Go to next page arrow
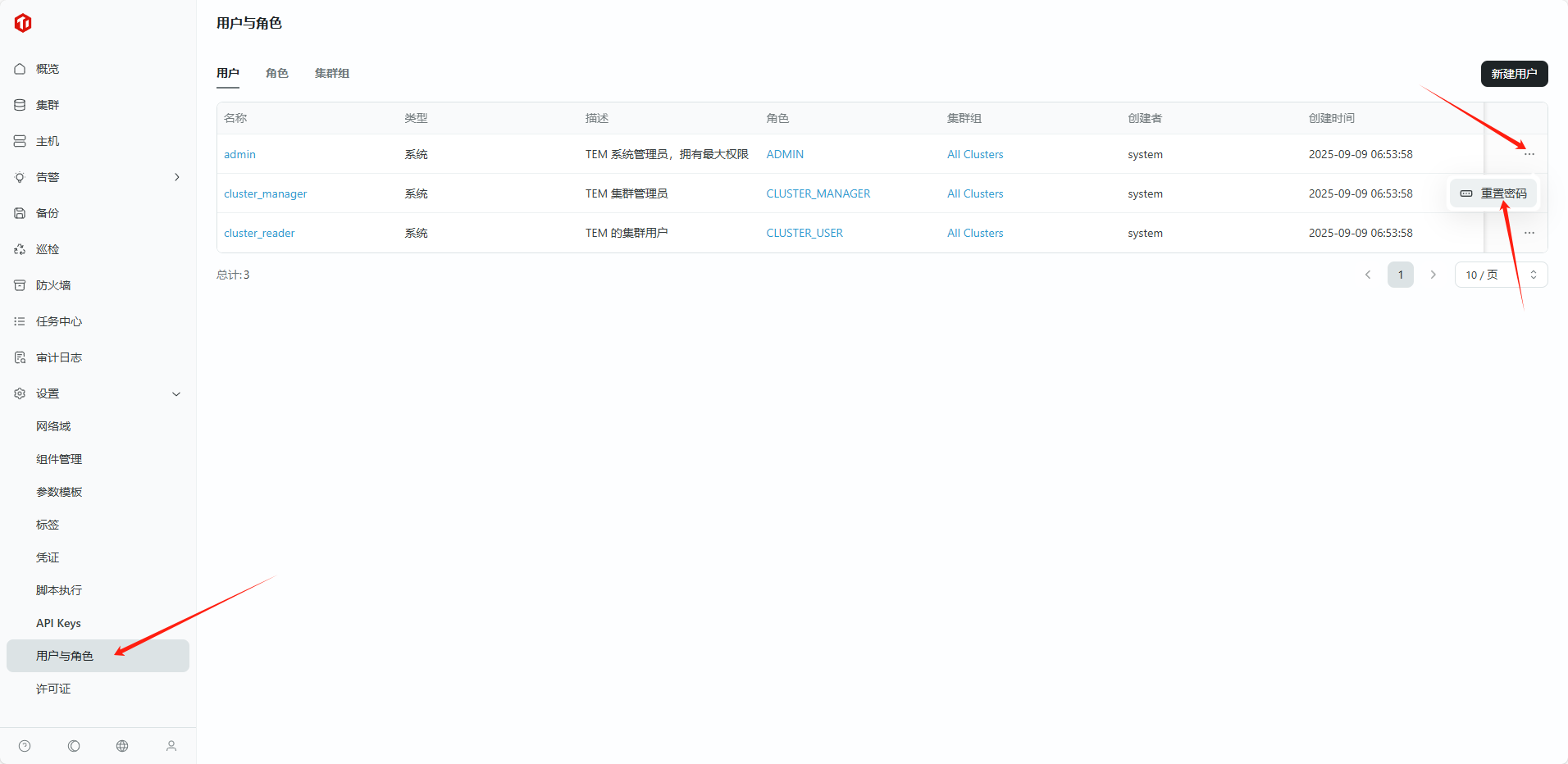Screen dimensions: 1568x764 (x=1433, y=275)
